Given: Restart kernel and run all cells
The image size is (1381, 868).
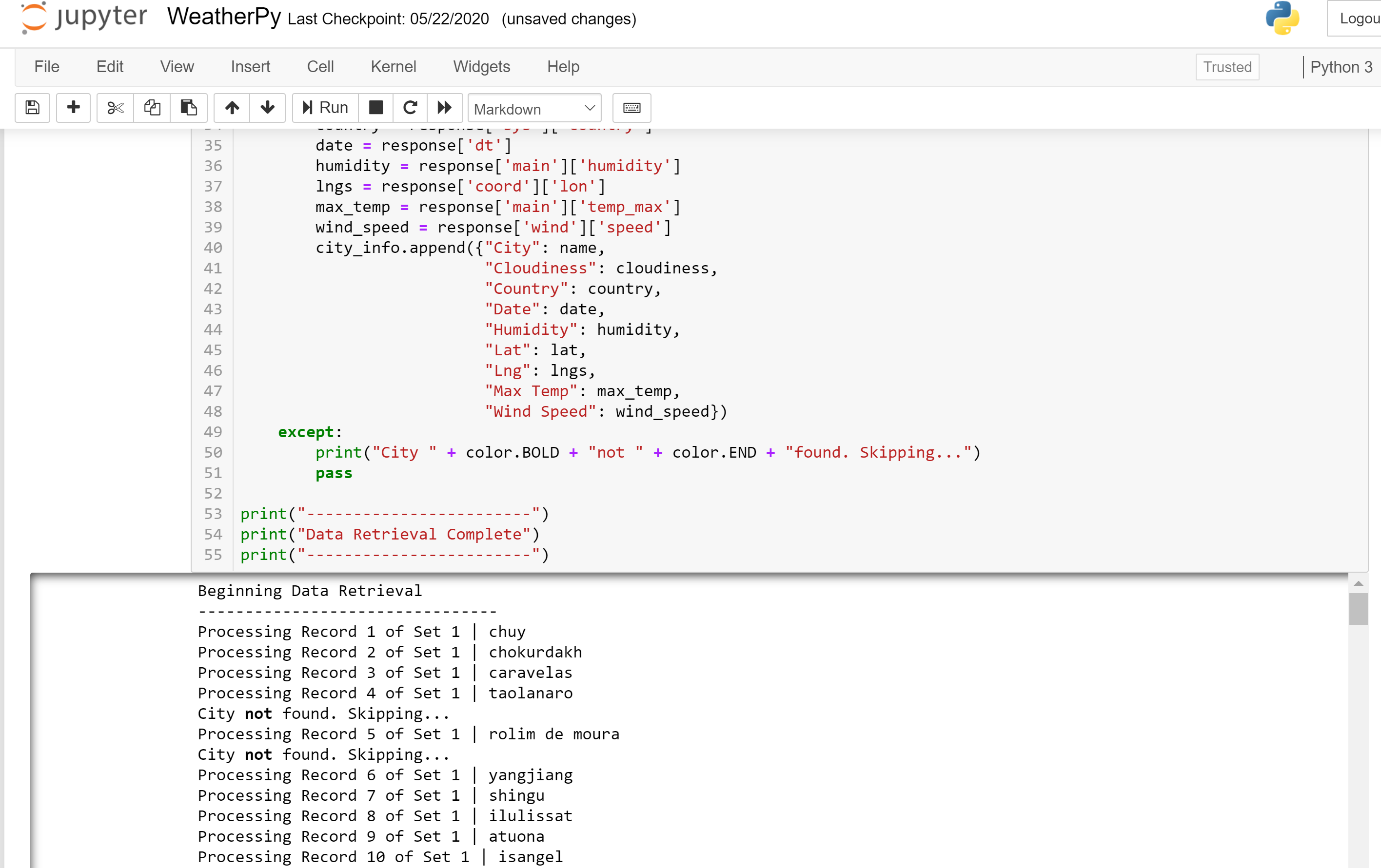Looking at the screenshot, I should pyautogui.click(x=444, y=108).
